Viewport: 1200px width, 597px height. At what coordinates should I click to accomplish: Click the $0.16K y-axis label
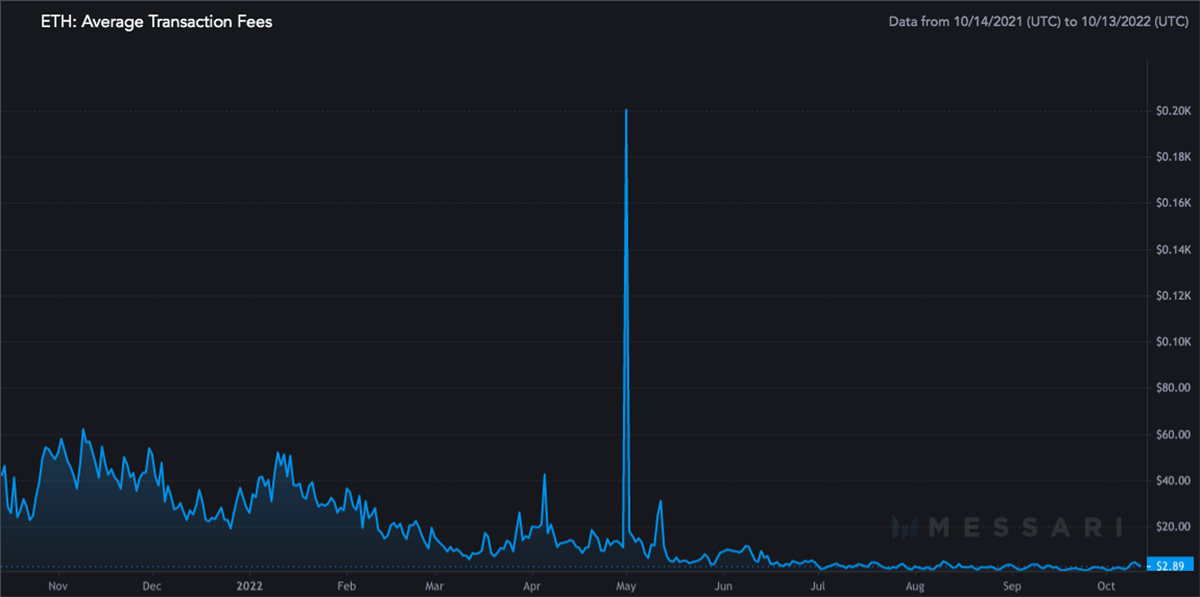(x=1173, y=203)
